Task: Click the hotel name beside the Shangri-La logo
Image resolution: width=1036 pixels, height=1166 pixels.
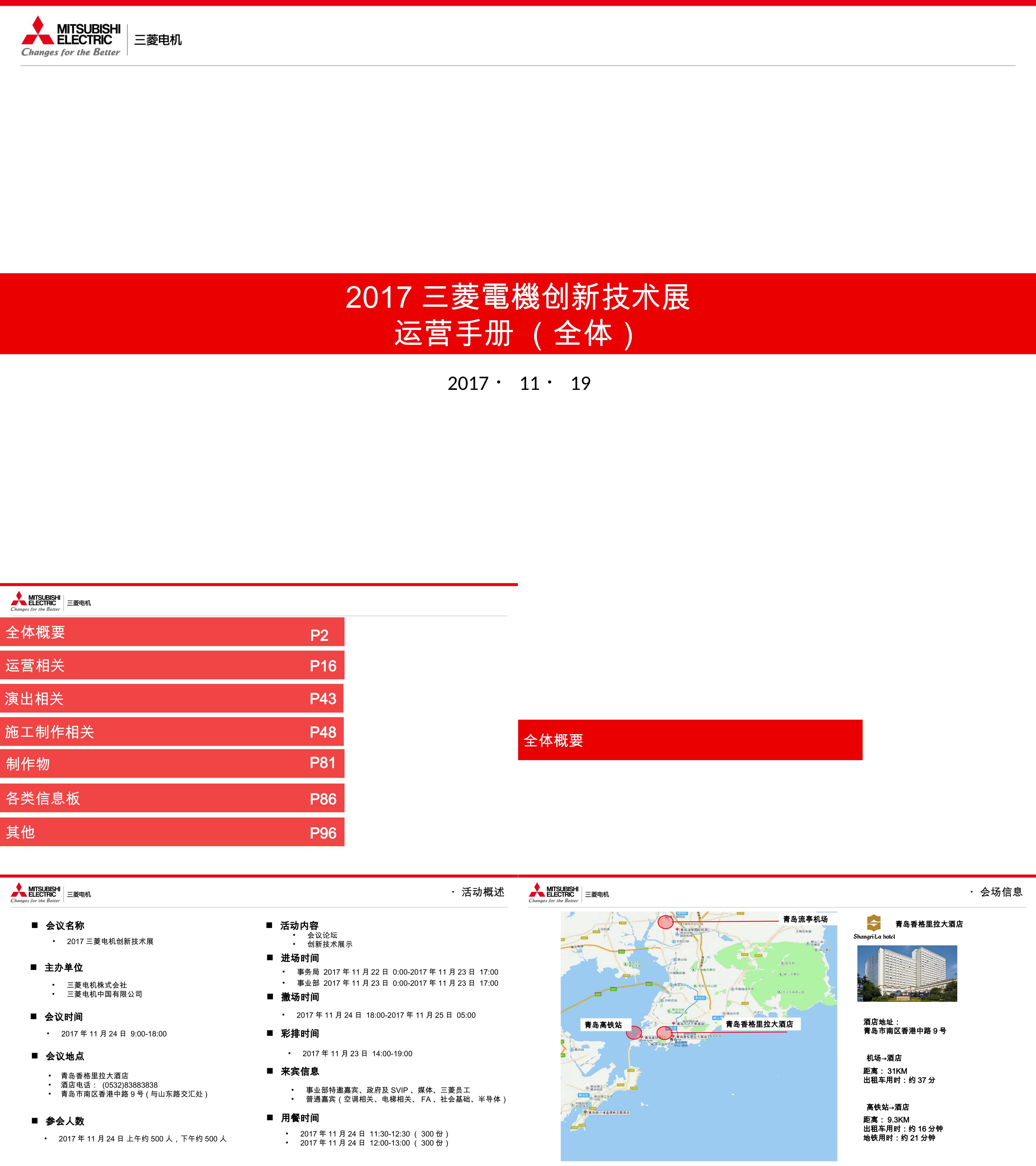Action: point(929,924)
